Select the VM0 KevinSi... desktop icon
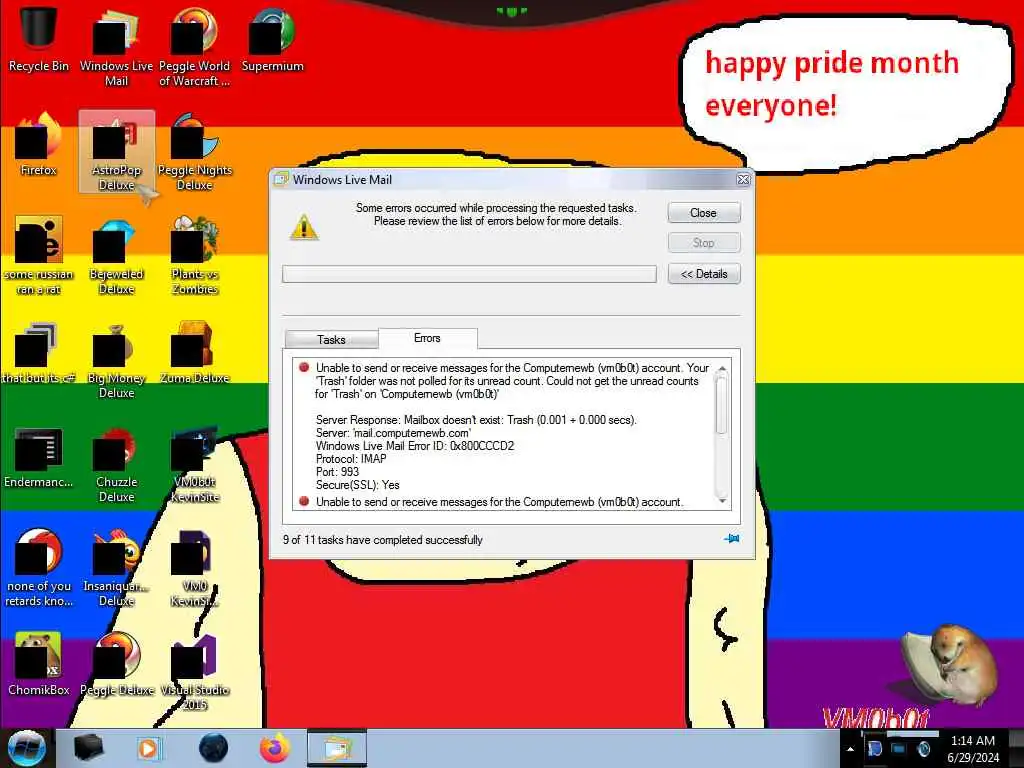Screen dimensions: 1024x768 [x=195, y=567]
